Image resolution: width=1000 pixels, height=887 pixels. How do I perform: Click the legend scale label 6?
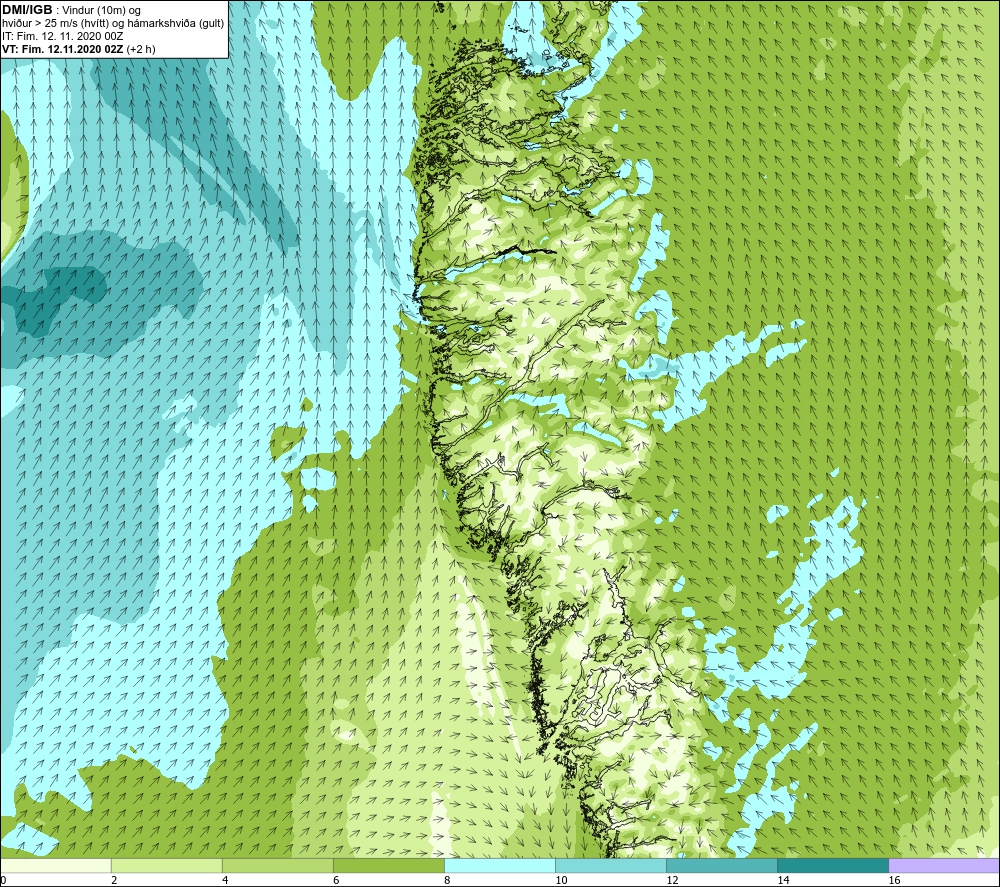coord(336,881)
